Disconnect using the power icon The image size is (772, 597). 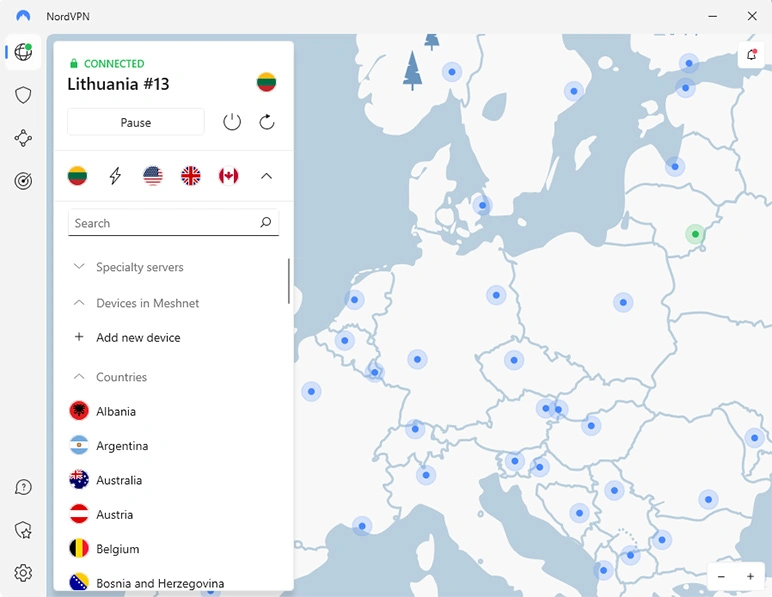pos(232,122)
